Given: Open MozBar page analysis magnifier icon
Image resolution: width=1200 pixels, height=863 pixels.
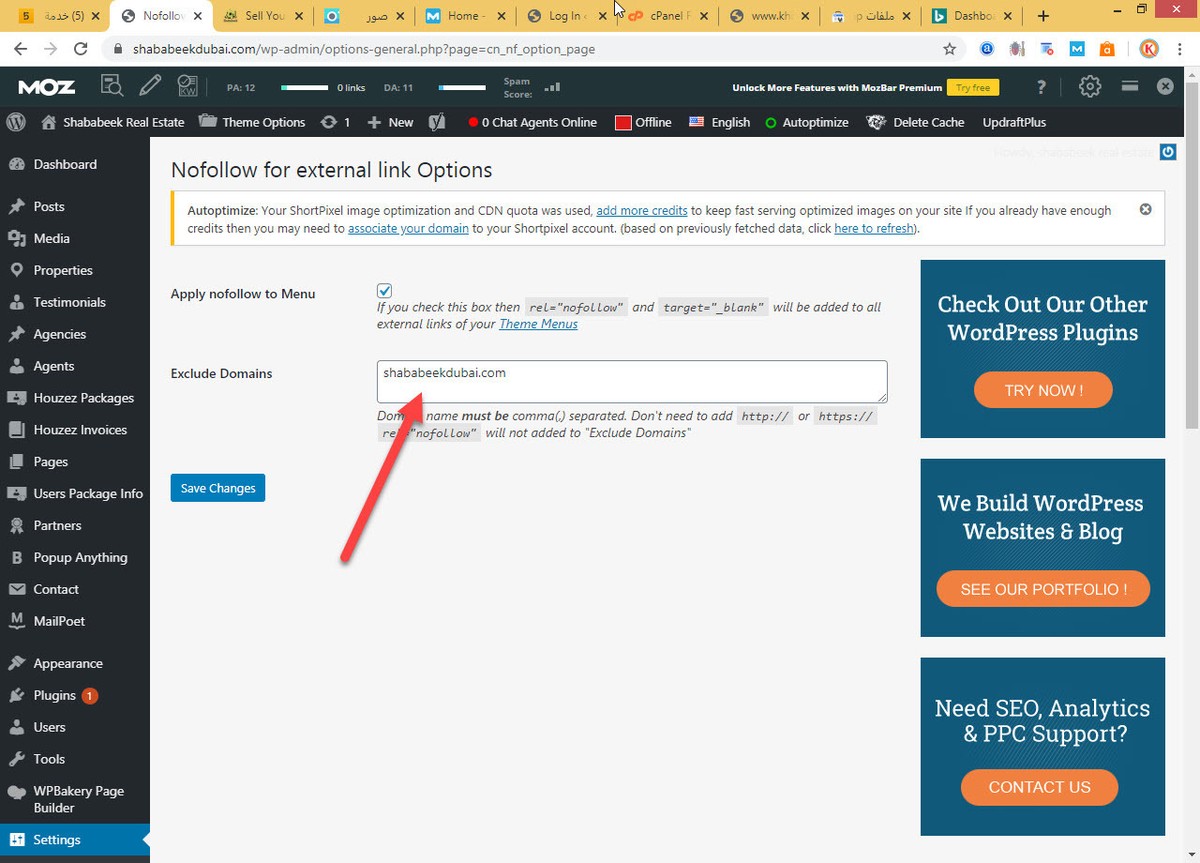Looking at the screenshot, I should point(112,87).
